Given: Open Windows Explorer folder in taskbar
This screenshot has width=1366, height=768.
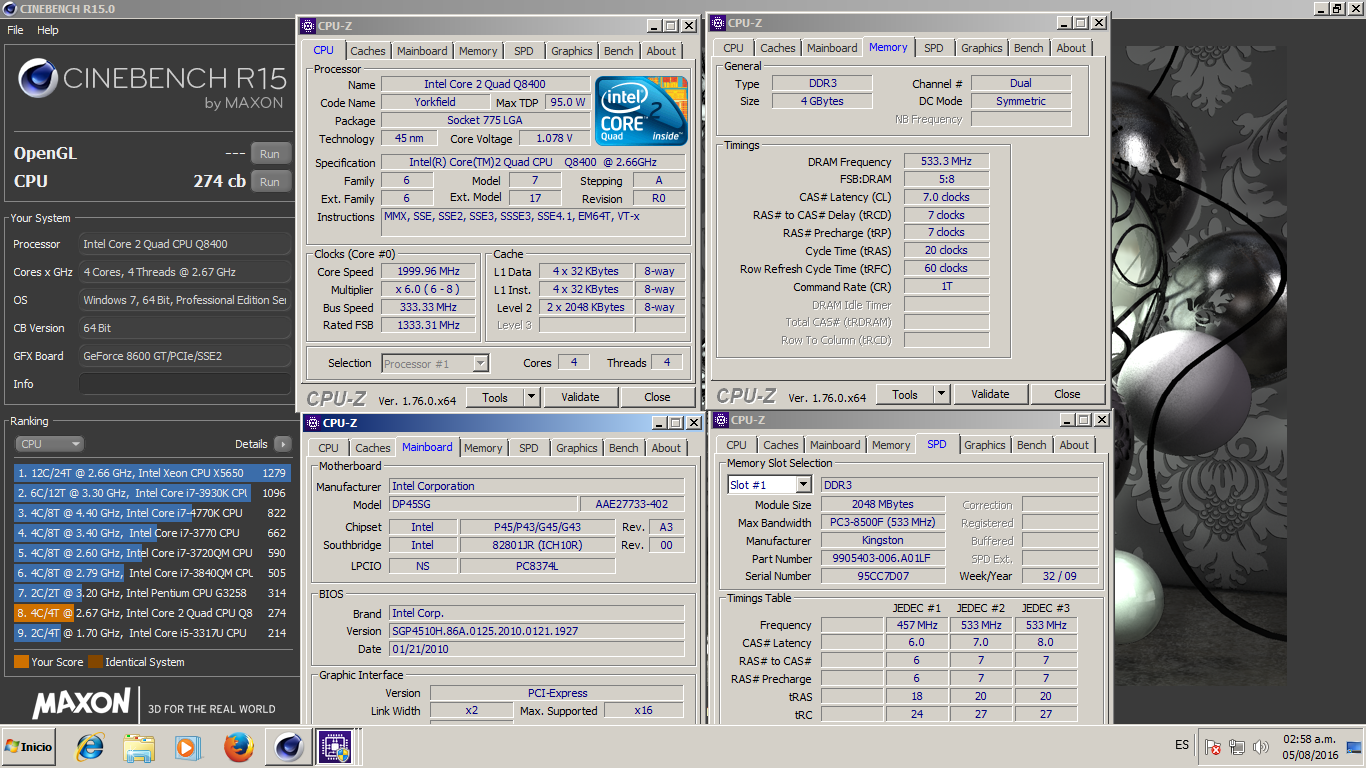Looking at the screenshot, I should (139, 746).
